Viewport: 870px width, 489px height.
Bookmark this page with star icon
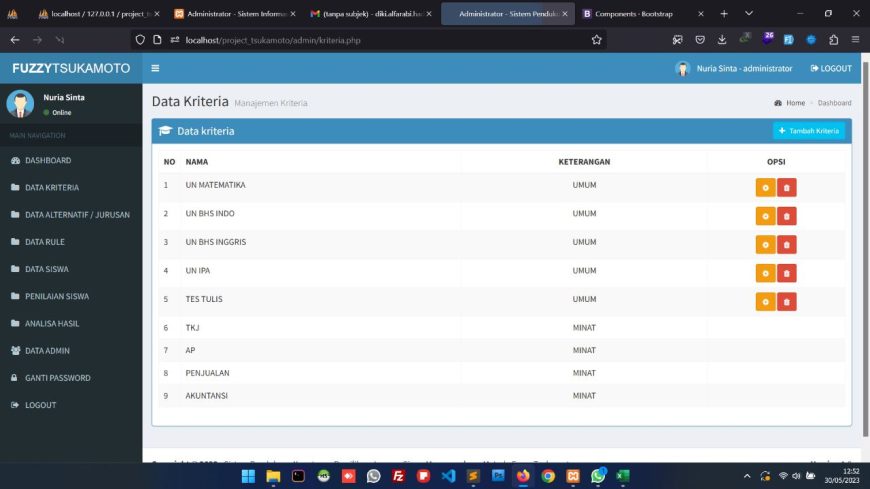tap(596, 40)
